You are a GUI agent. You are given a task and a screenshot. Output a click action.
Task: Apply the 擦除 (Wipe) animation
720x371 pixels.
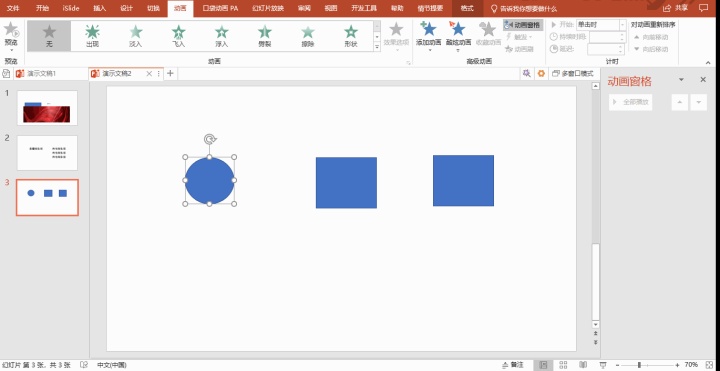[x=308, y=36]
